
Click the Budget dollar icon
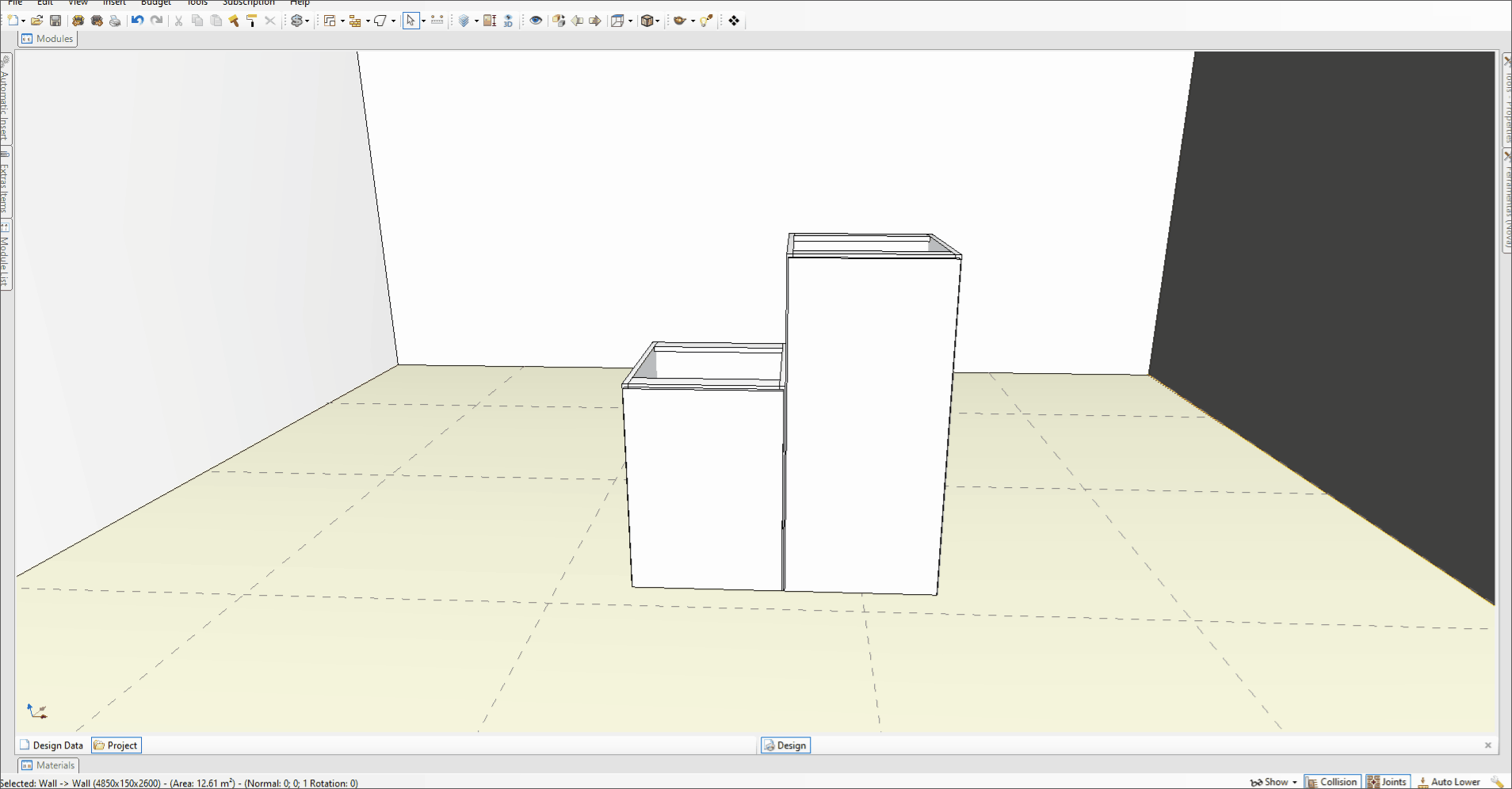tap(296, 21)
